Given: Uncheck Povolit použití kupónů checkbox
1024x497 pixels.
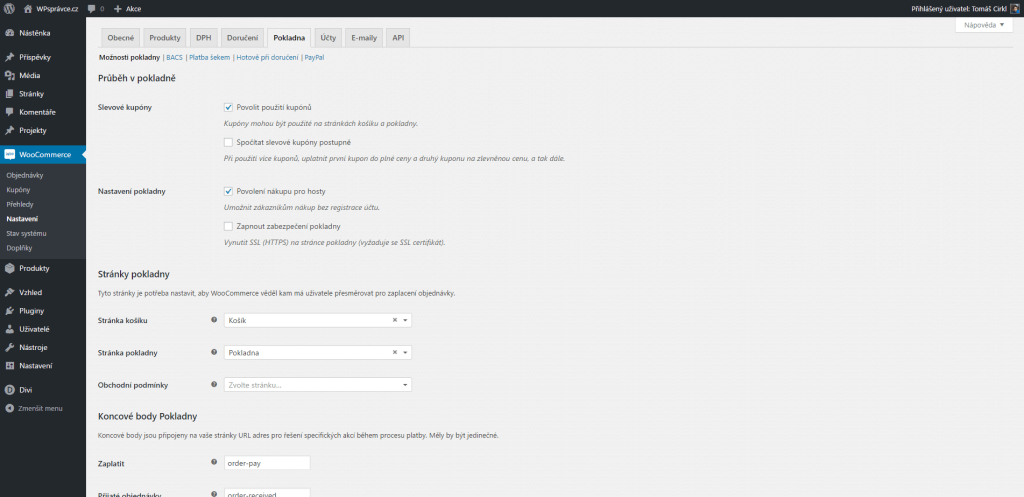Looking at the screenshot, I should pyautogui.click(x=228, y=107).
